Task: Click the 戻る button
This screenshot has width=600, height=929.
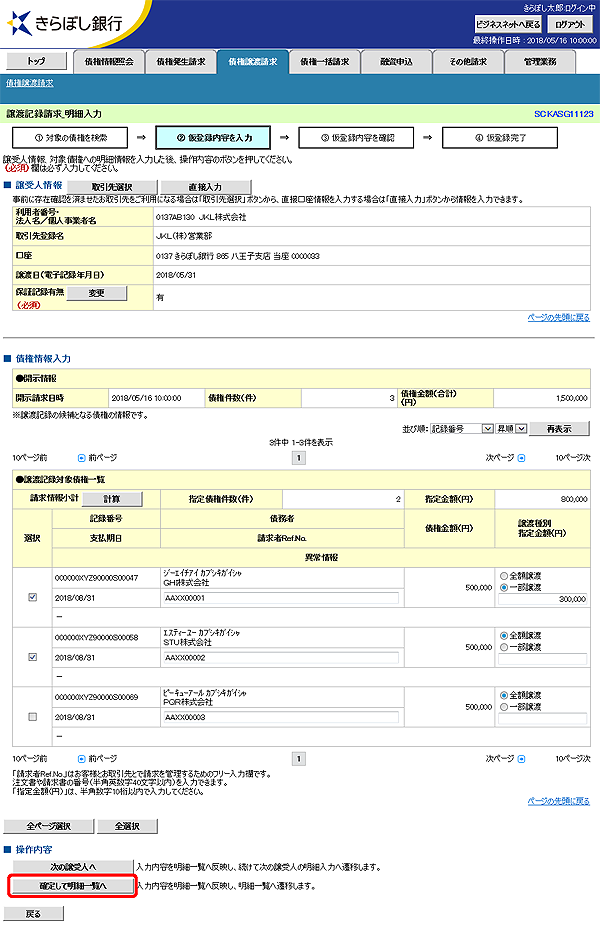Action: coord(34,914)
